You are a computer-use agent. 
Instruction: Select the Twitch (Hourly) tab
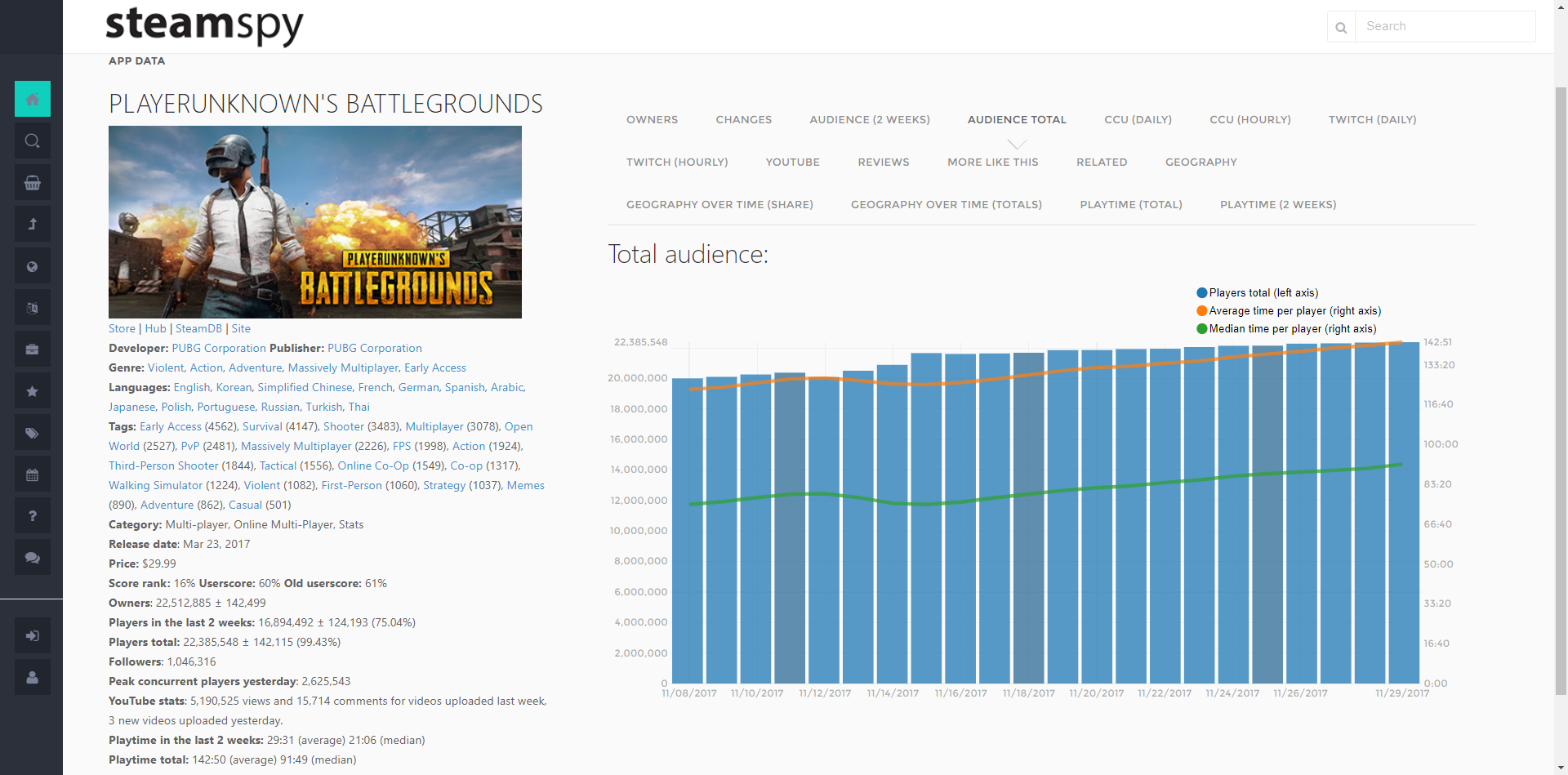click(x=677, y=162)
